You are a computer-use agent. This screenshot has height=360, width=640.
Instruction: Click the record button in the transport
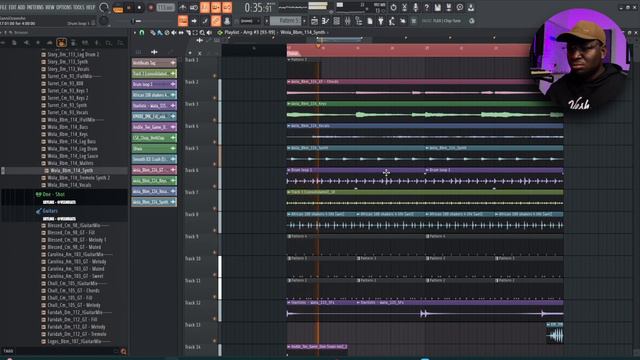[151, 8]
